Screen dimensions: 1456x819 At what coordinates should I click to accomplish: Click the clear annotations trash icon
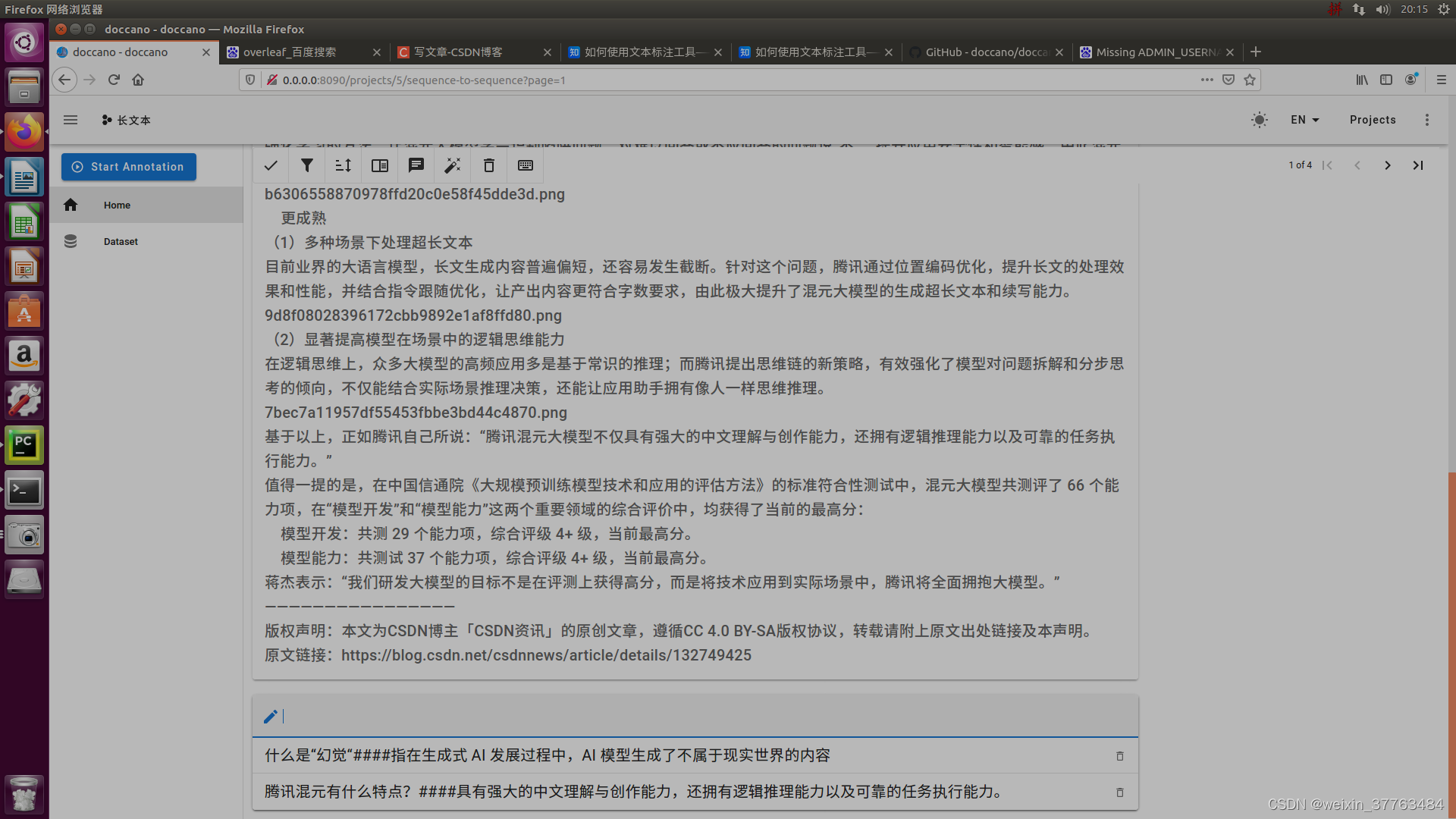click(489, 165)
